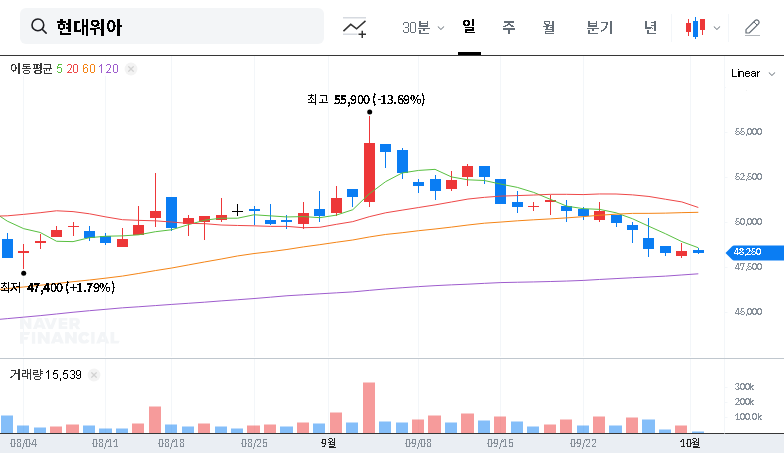Open the add indicator chart icon
The image size is (784, 453).
(x=354, y=27)
